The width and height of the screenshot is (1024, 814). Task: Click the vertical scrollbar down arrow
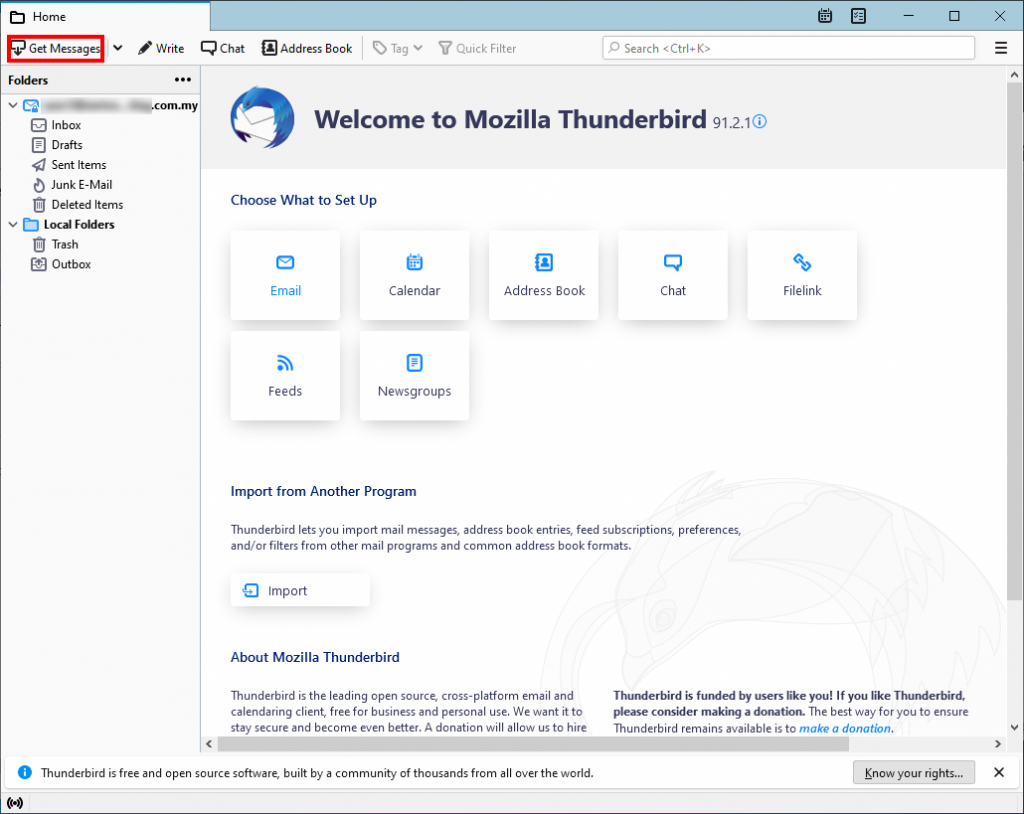1014,727
